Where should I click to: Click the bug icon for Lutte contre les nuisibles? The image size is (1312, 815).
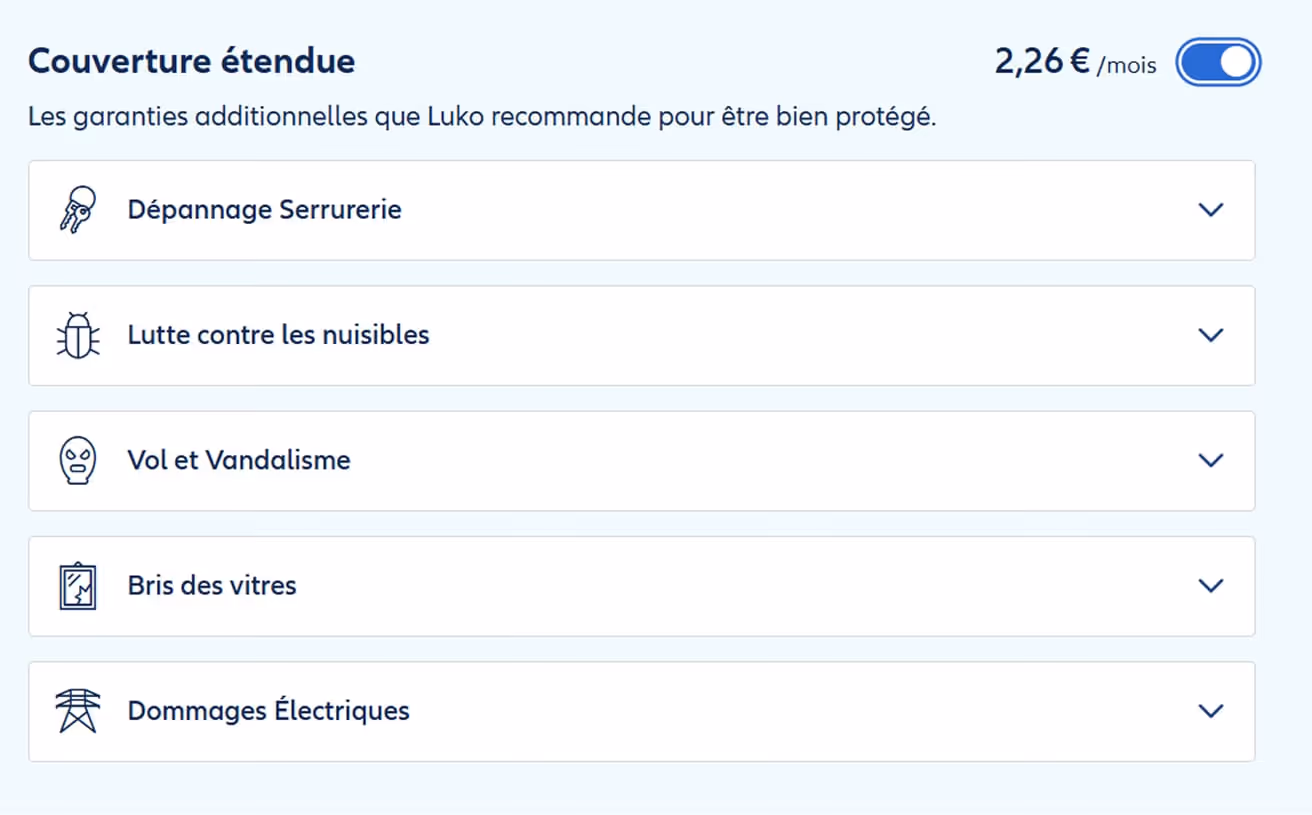coord(76,335)
